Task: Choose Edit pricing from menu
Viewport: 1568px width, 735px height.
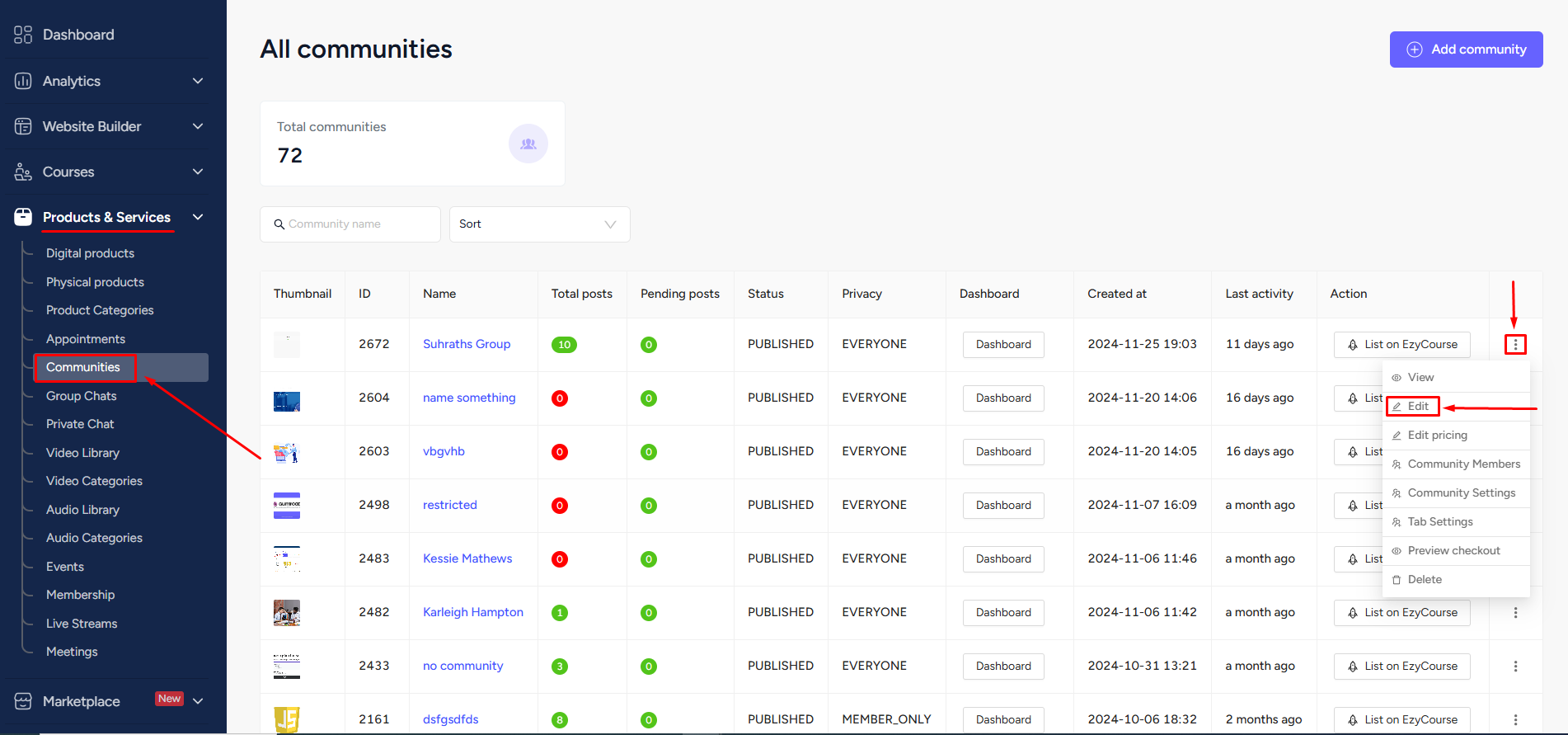Action: pos(1456,435)
